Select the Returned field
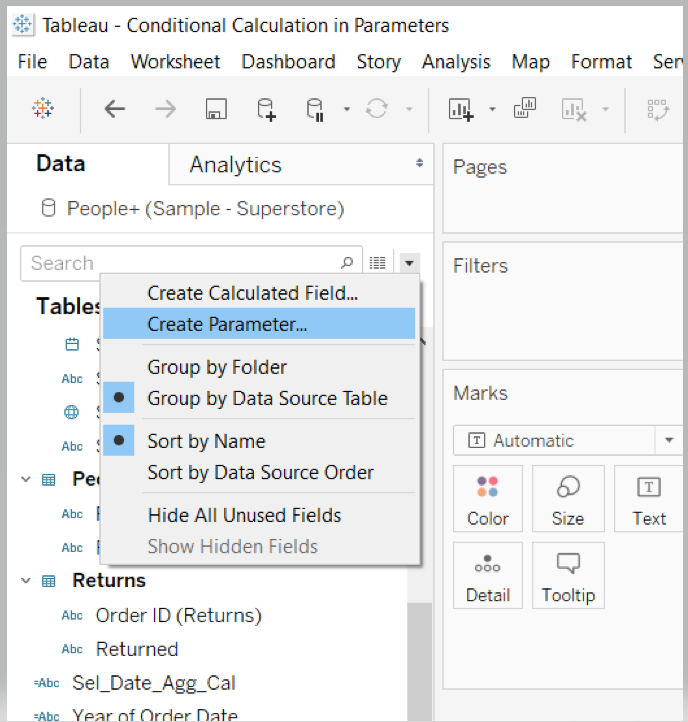The image size is (688, 722). 137,649
